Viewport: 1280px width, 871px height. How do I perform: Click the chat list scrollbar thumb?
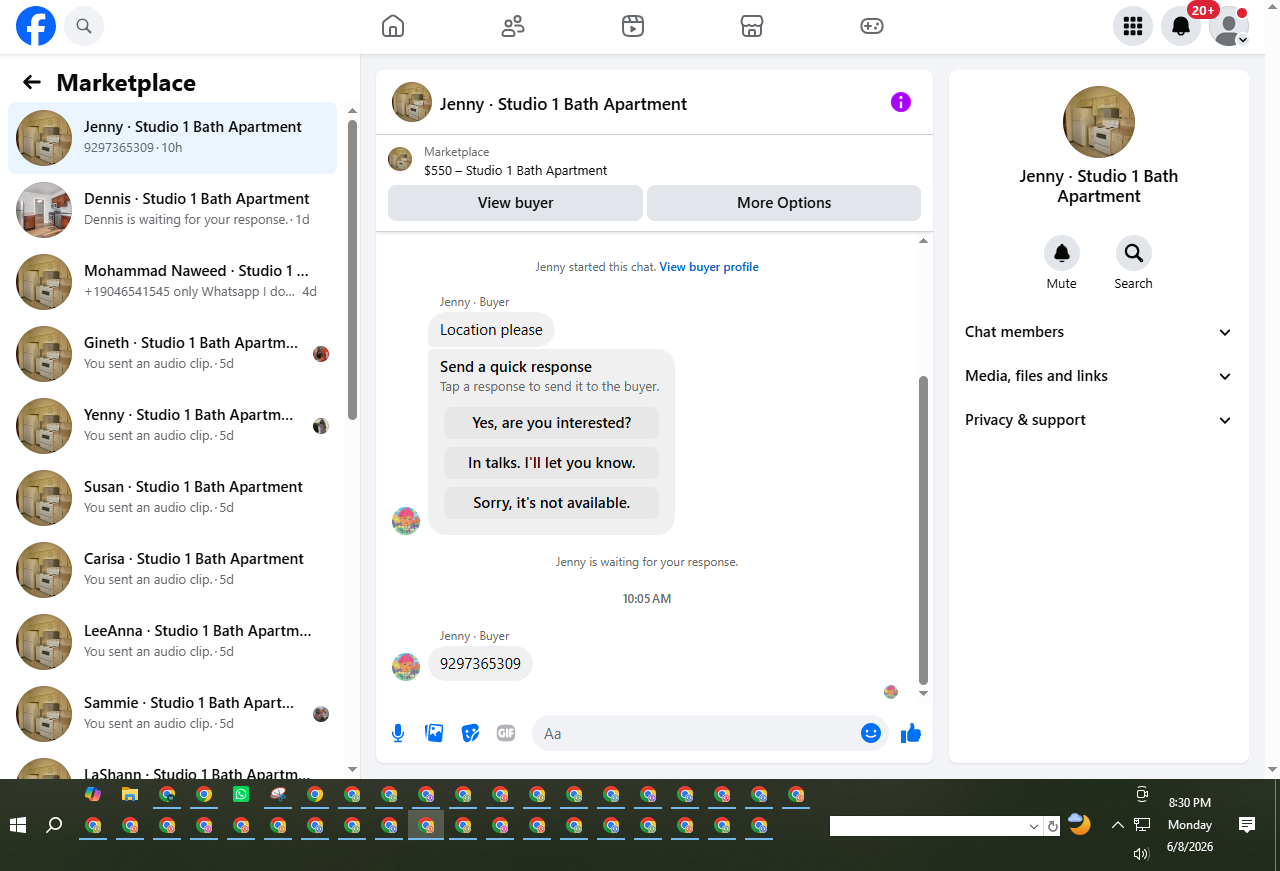click(352, 270)
